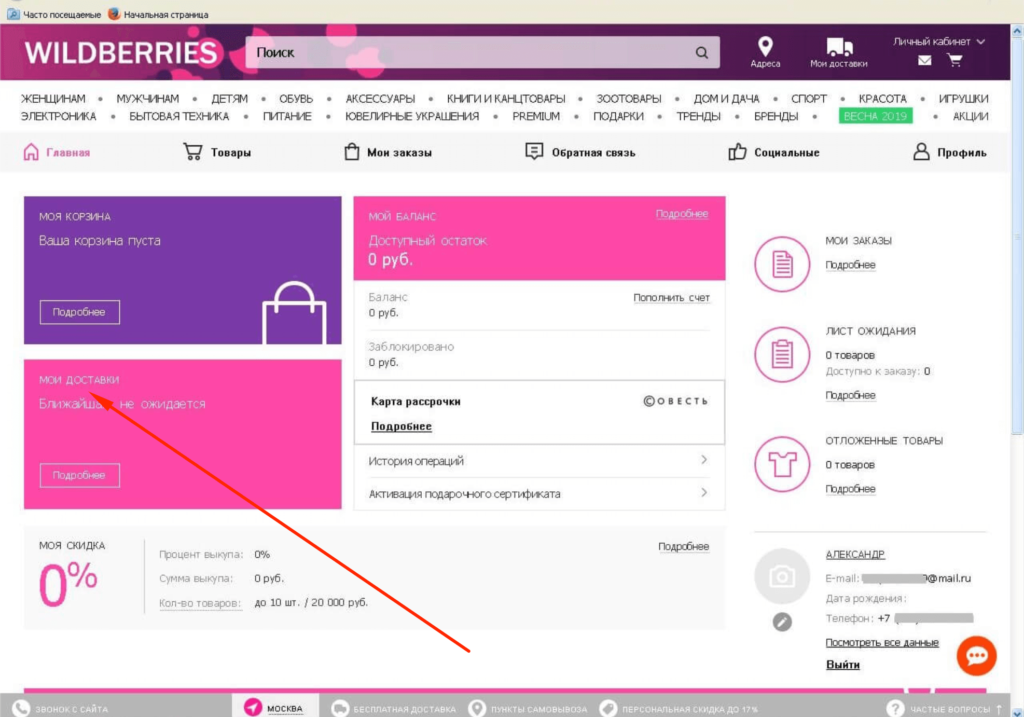1024x717 pixels.
Task: Open the shopping cart icon in header
Action: pos(955,61)
